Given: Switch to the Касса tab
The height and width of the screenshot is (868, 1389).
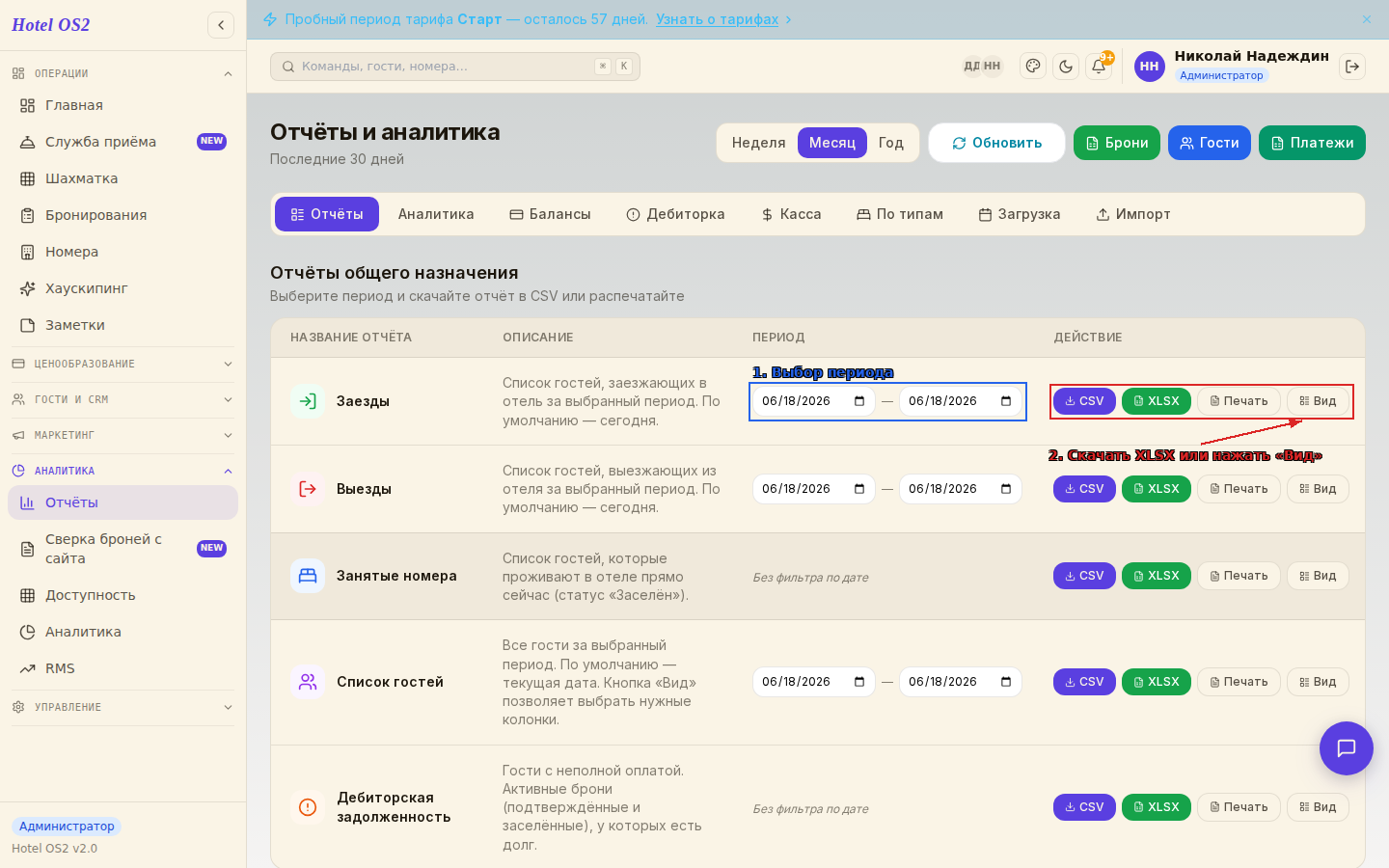Looking at the screenshot, I should (791, 214).
